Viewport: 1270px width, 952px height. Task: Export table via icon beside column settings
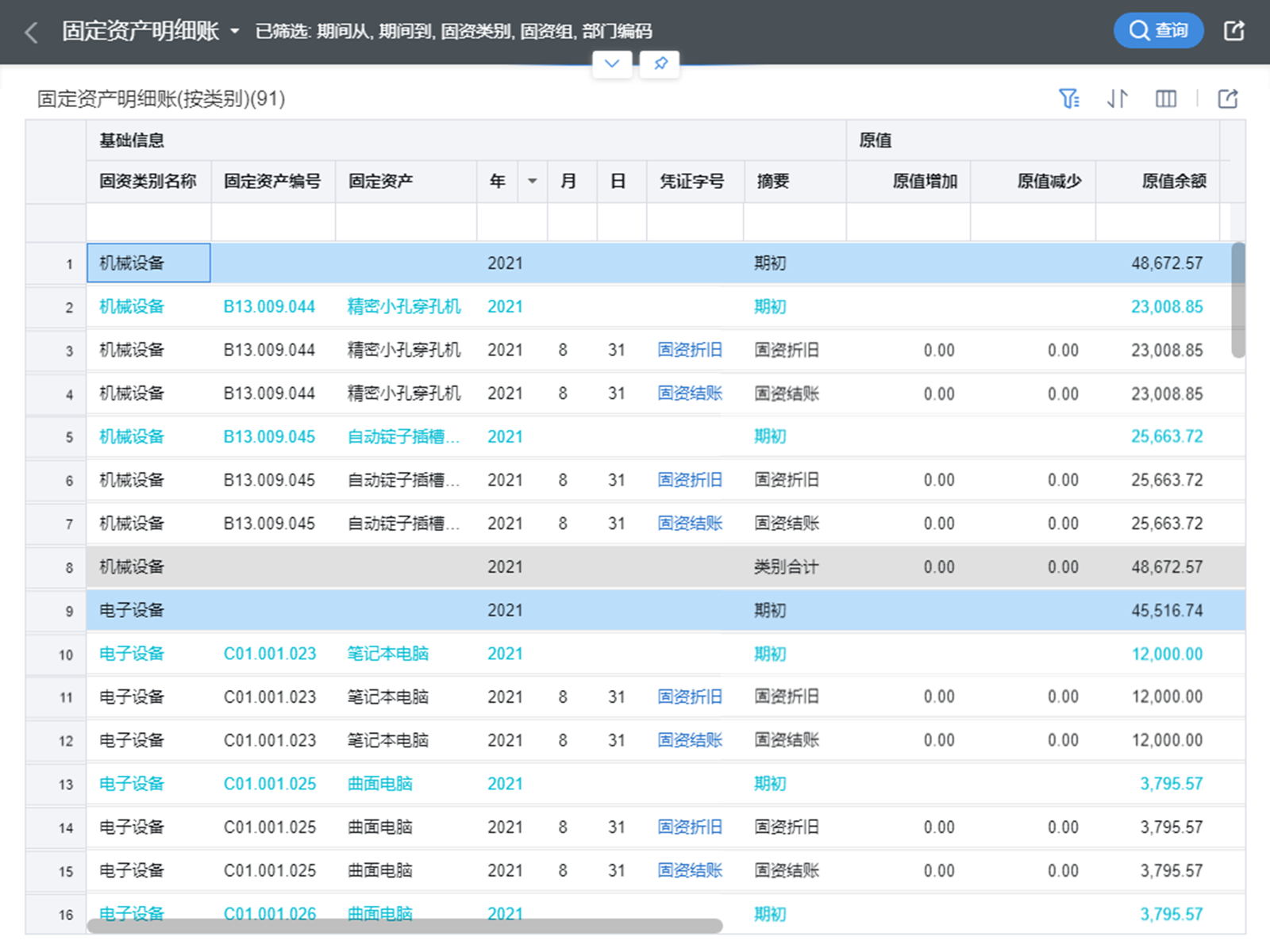1228,98
